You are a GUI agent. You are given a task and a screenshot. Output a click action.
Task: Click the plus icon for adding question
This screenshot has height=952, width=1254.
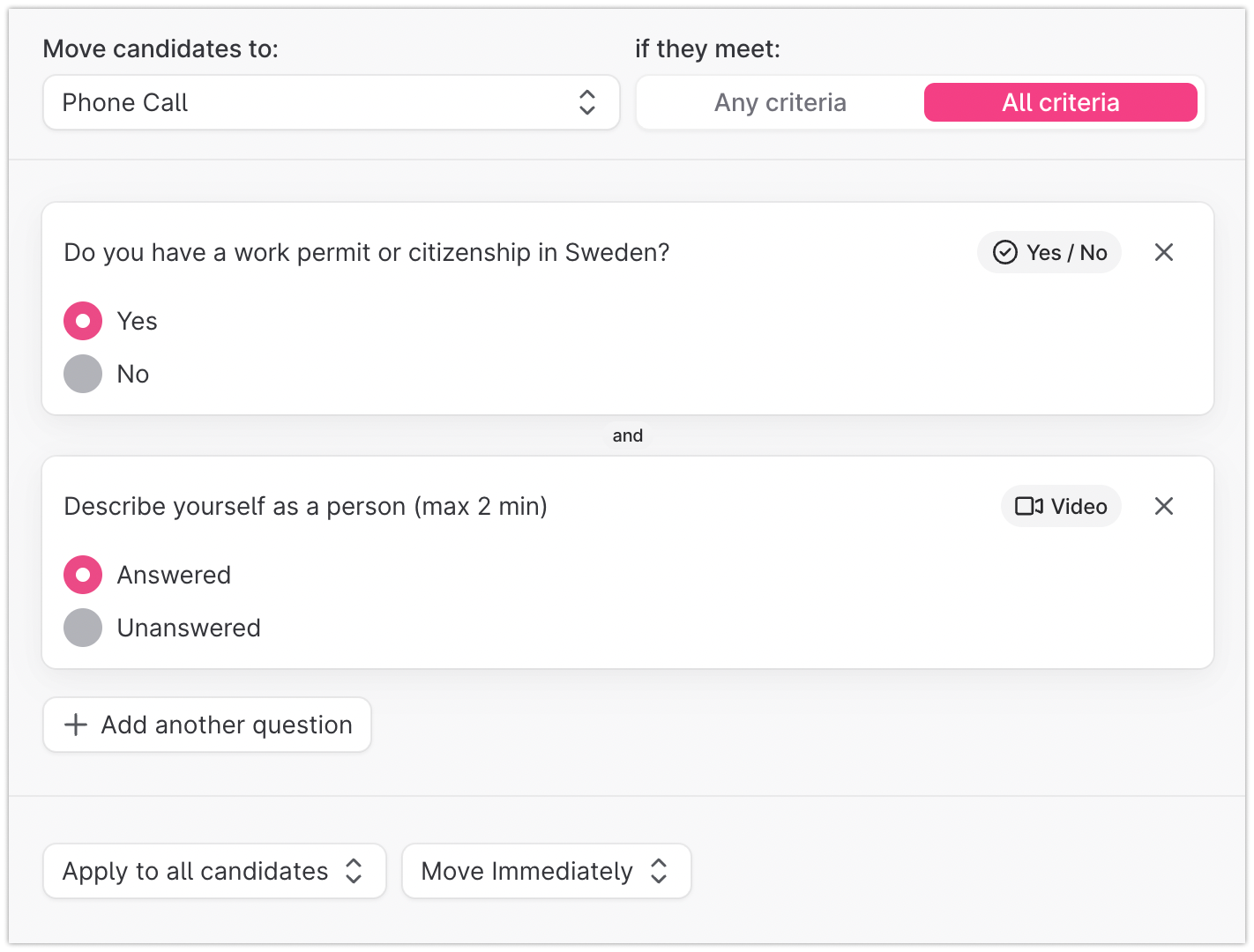(76, 725)
